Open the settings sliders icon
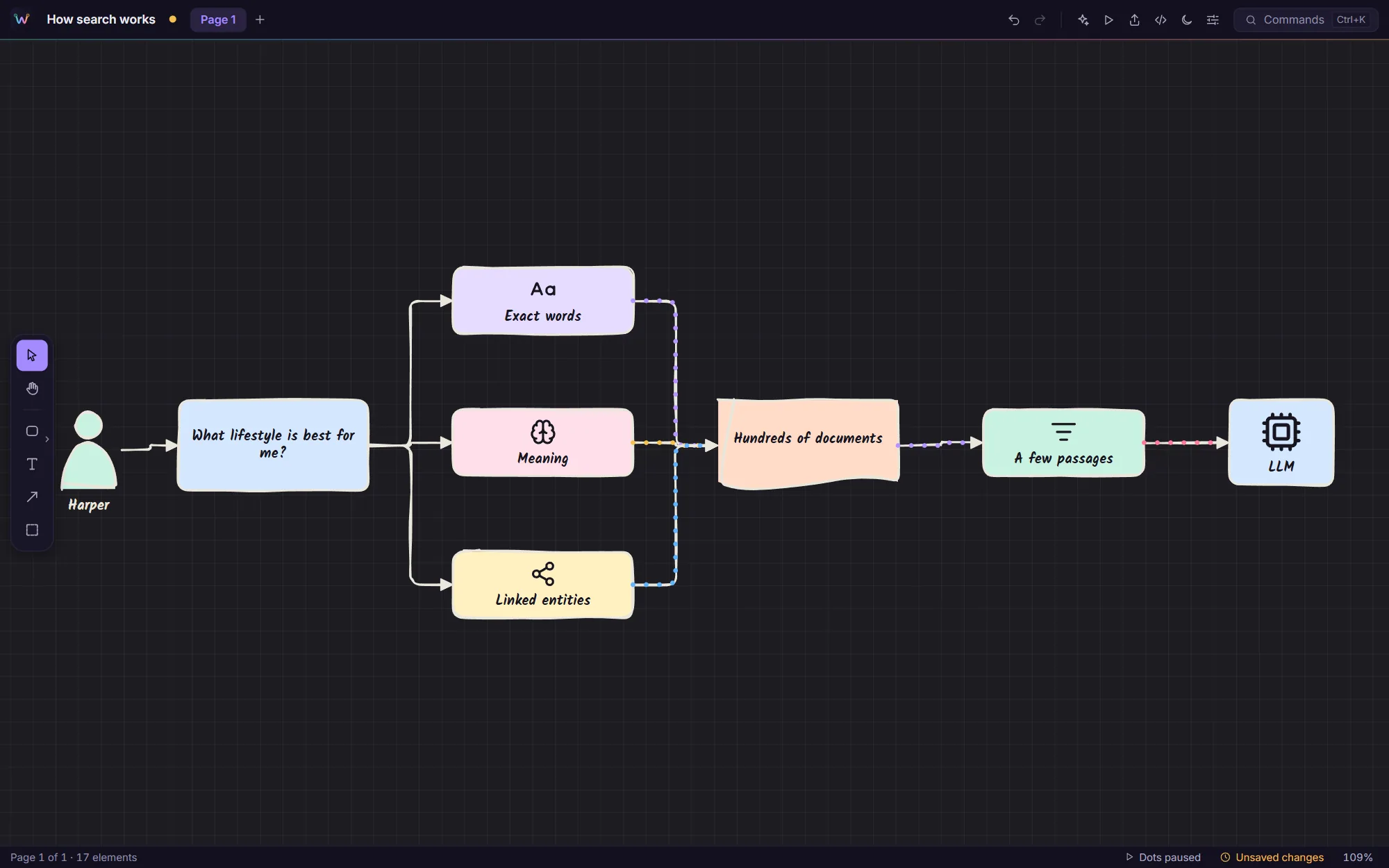1389x868 pixels. (x=1213, y=20)
